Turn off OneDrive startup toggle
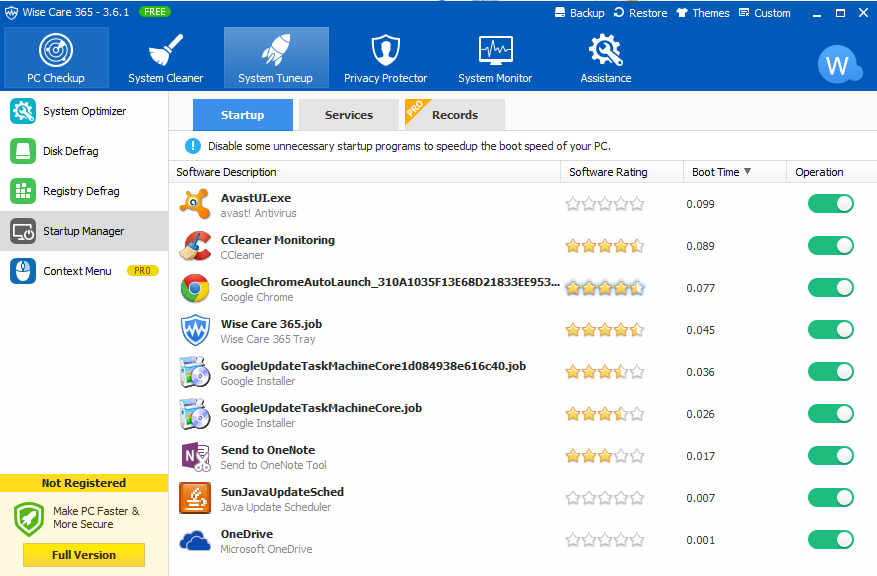The width and height of the screenshot is (877, 576). tap(831, 539)
